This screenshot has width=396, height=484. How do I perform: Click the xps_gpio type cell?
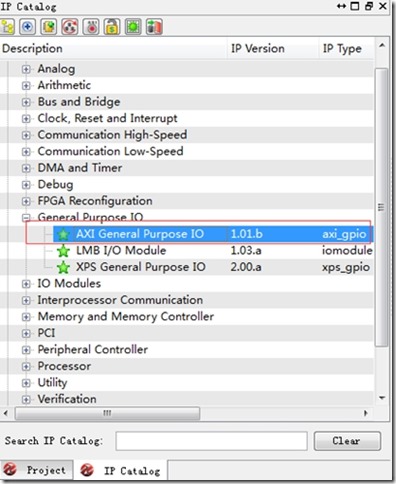pyautogui.click(x=346, y=267)
